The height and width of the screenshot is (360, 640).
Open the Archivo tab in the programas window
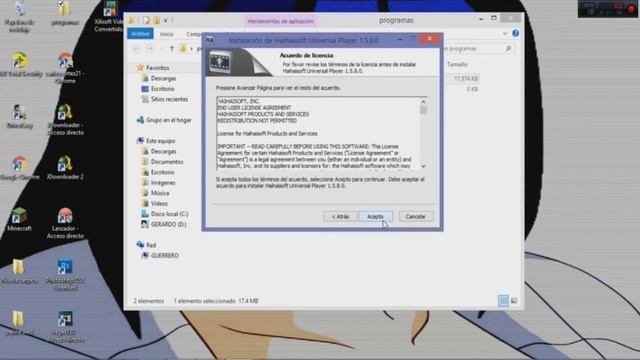pos(140,34)
